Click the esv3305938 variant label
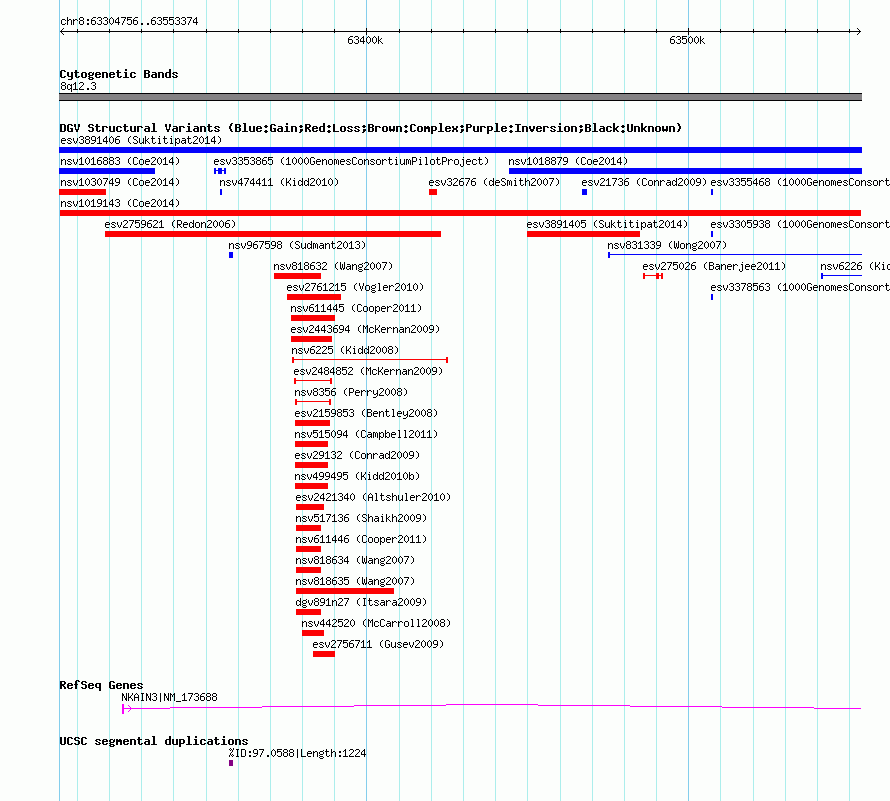This screenshot has width=890, height=801. [800, 224]
